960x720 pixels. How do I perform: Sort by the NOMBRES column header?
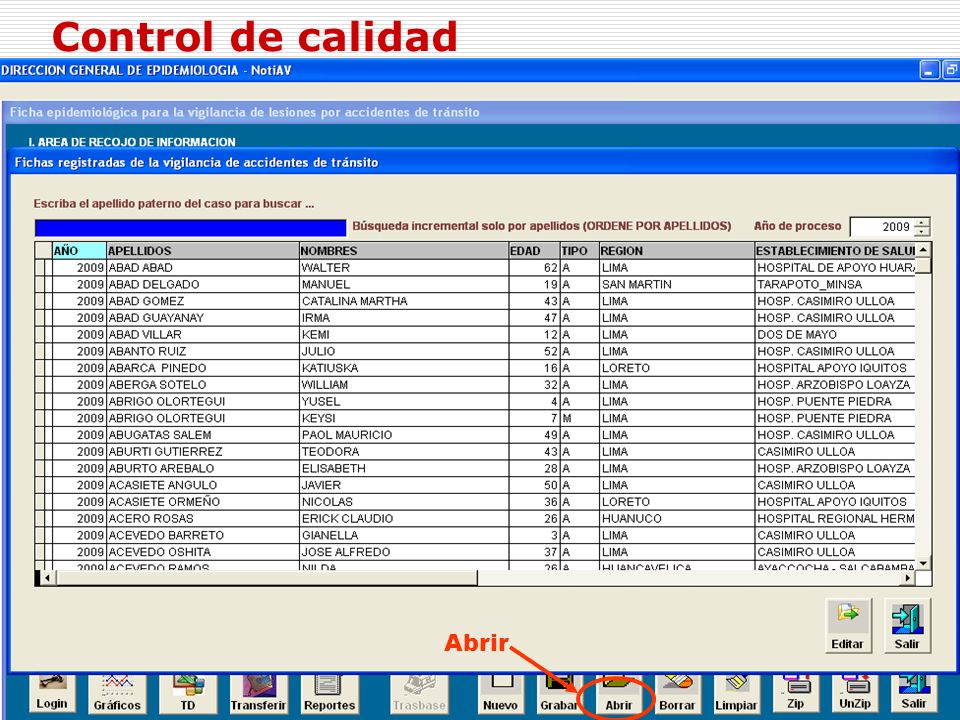[x=404, y=250]
